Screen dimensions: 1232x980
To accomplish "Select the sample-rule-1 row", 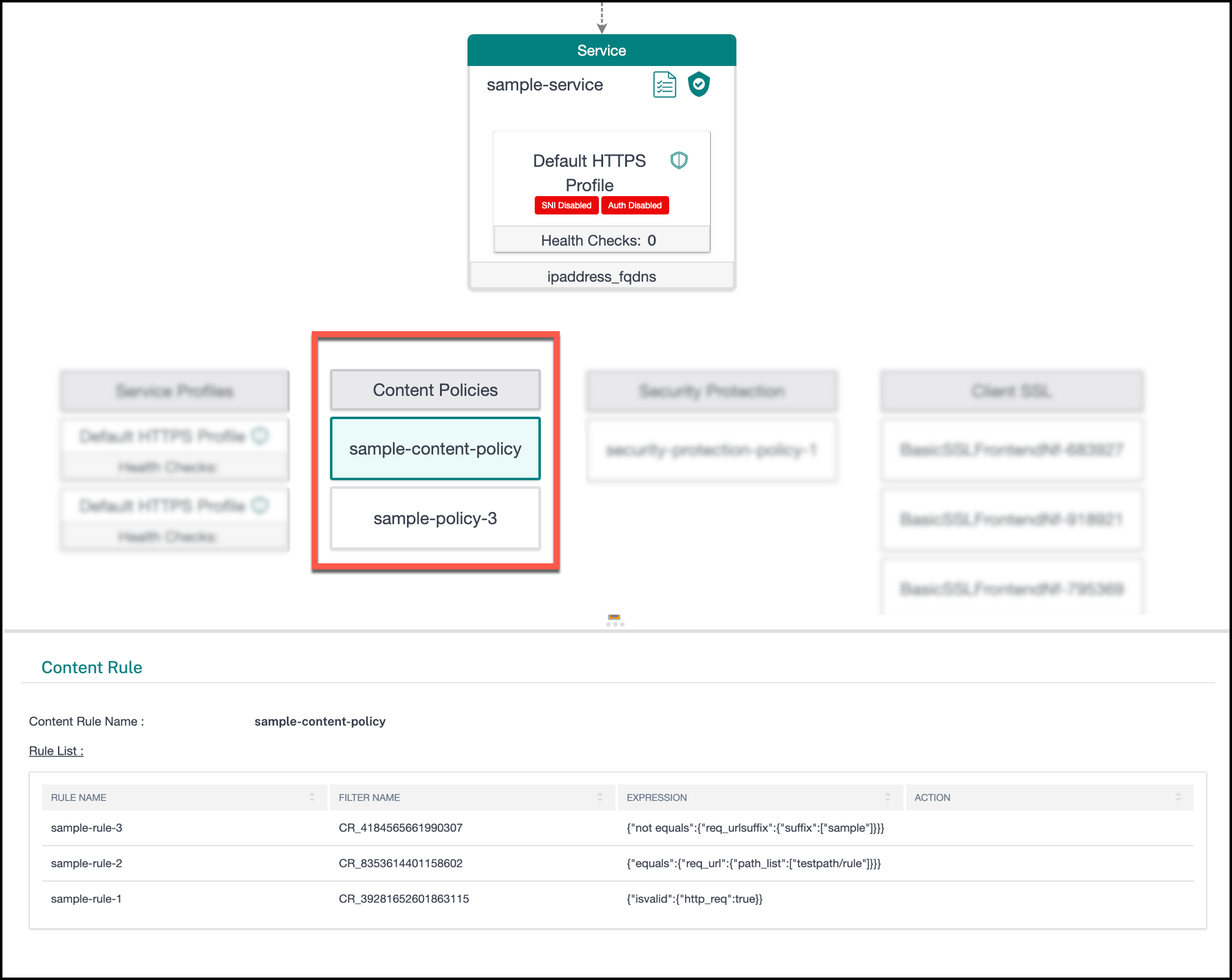I will pyautogui.click(x=617, y=899).
